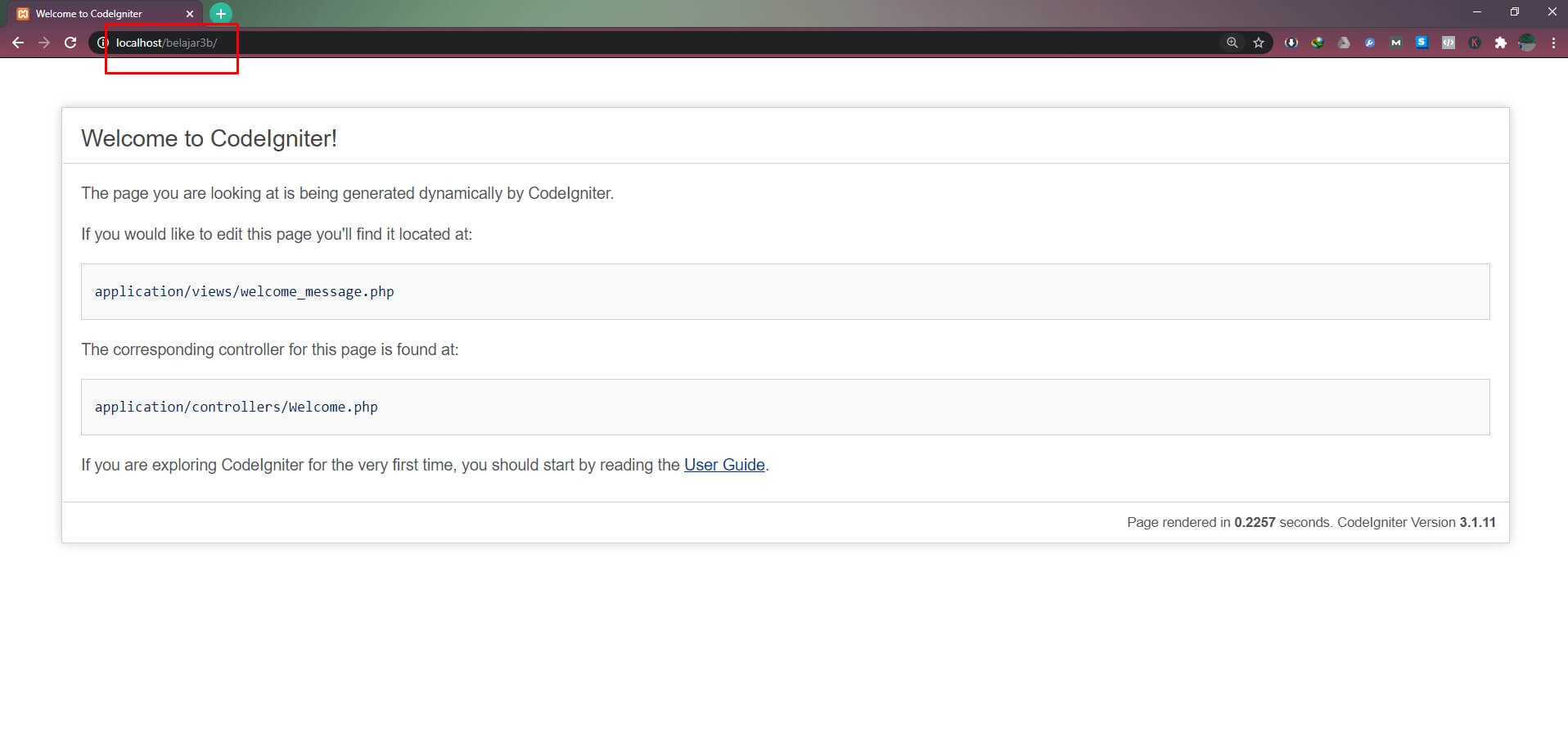Bookmark this page with the star
The image size is (1568, 743).
point(1259,43)
